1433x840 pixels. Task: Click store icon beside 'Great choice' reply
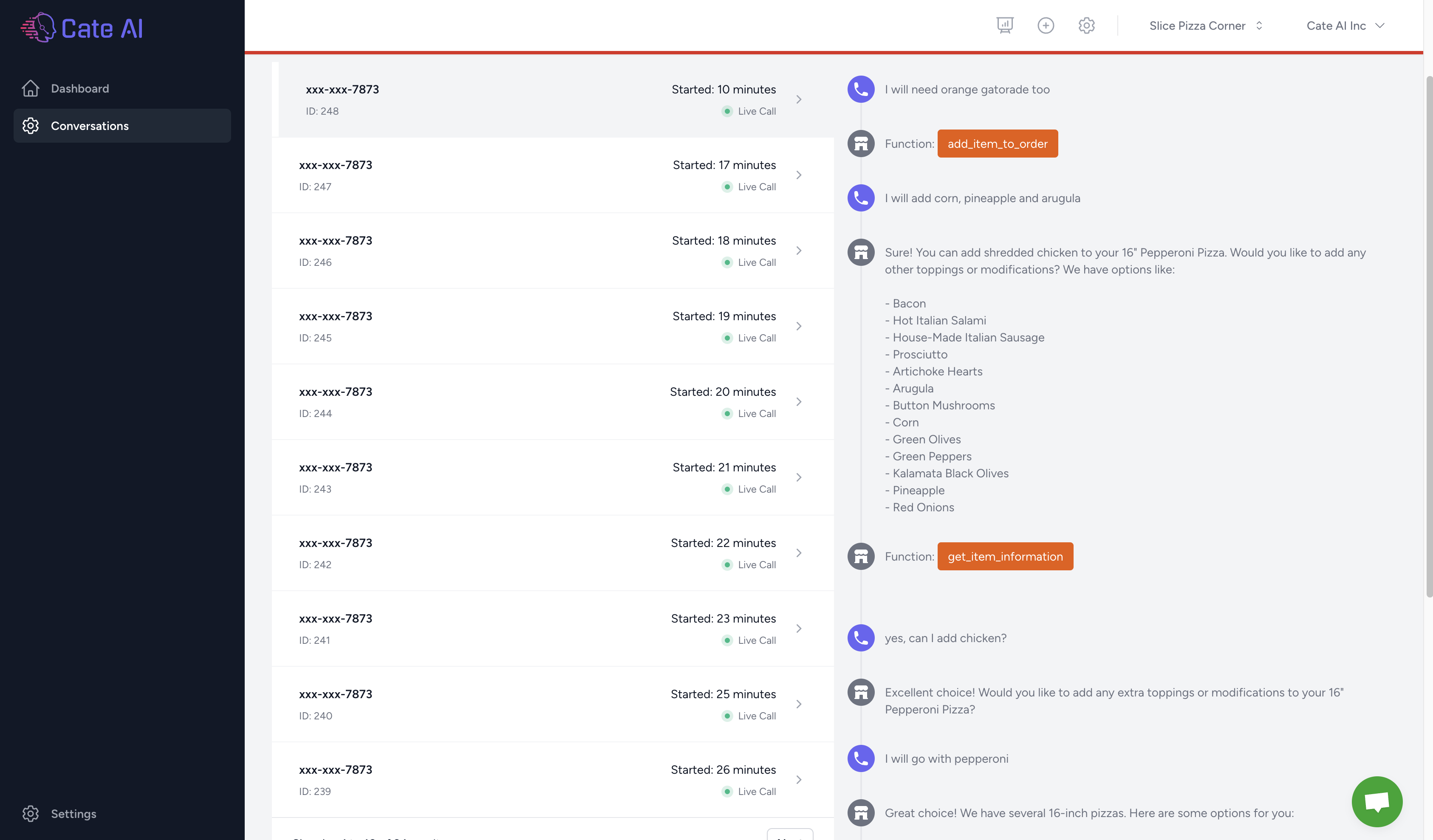point(861,813)
